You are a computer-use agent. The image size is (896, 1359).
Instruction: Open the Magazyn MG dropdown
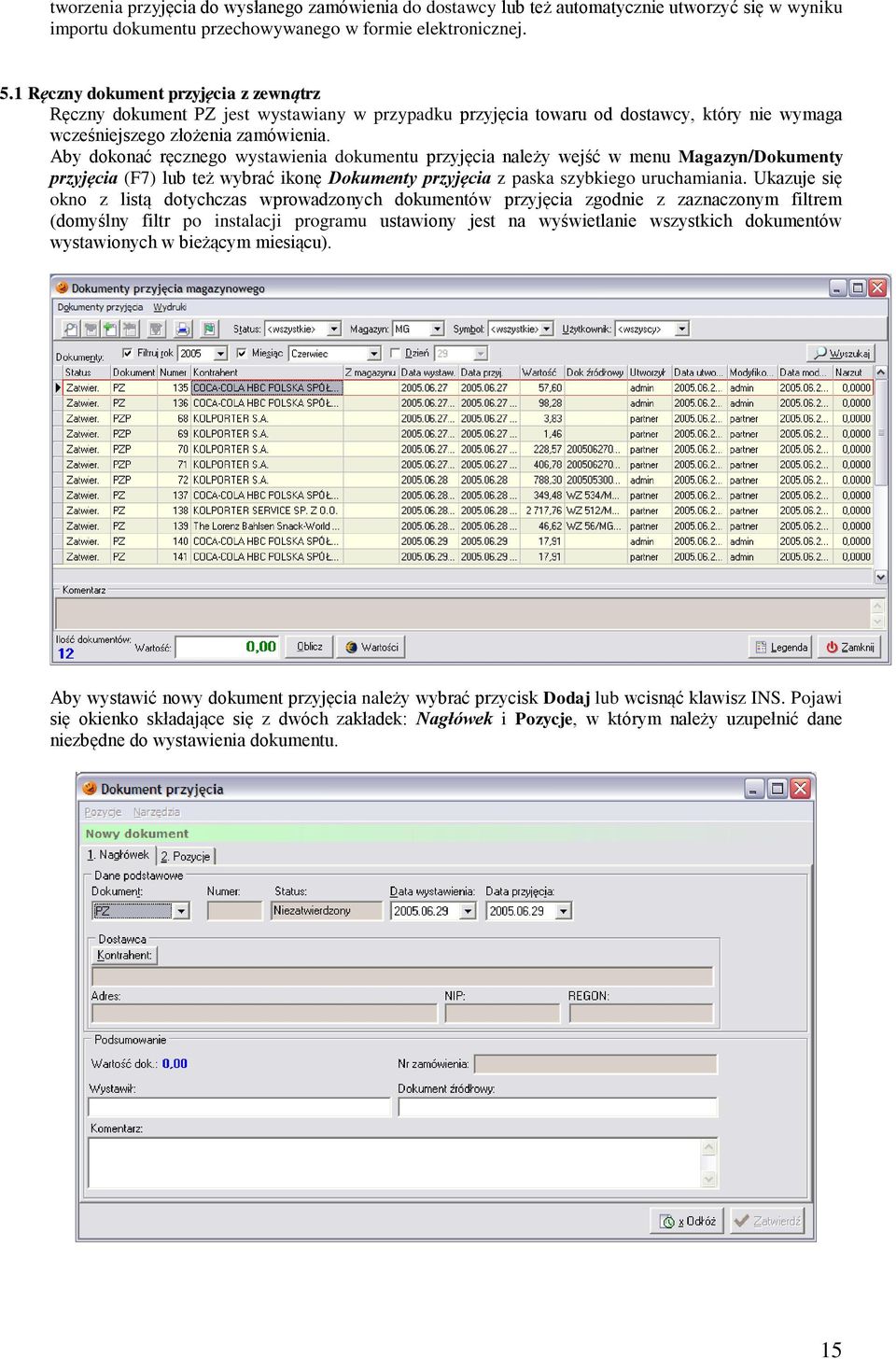coord(437,329)
